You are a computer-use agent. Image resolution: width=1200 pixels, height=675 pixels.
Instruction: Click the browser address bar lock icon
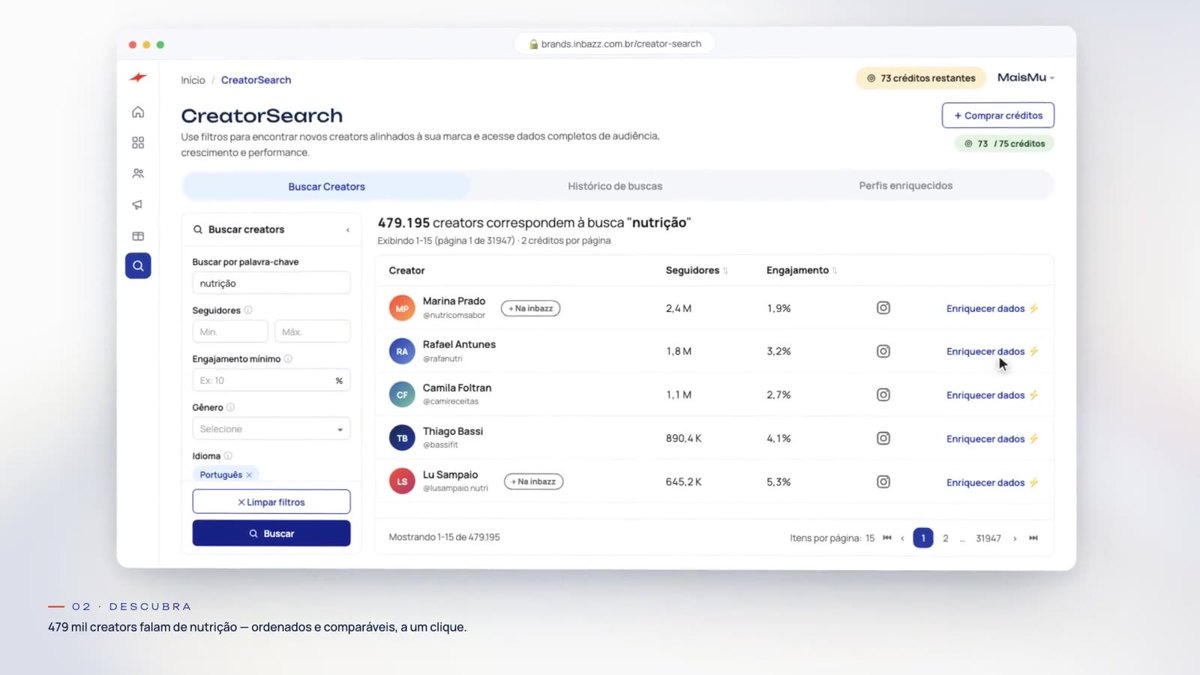(534, 44)
